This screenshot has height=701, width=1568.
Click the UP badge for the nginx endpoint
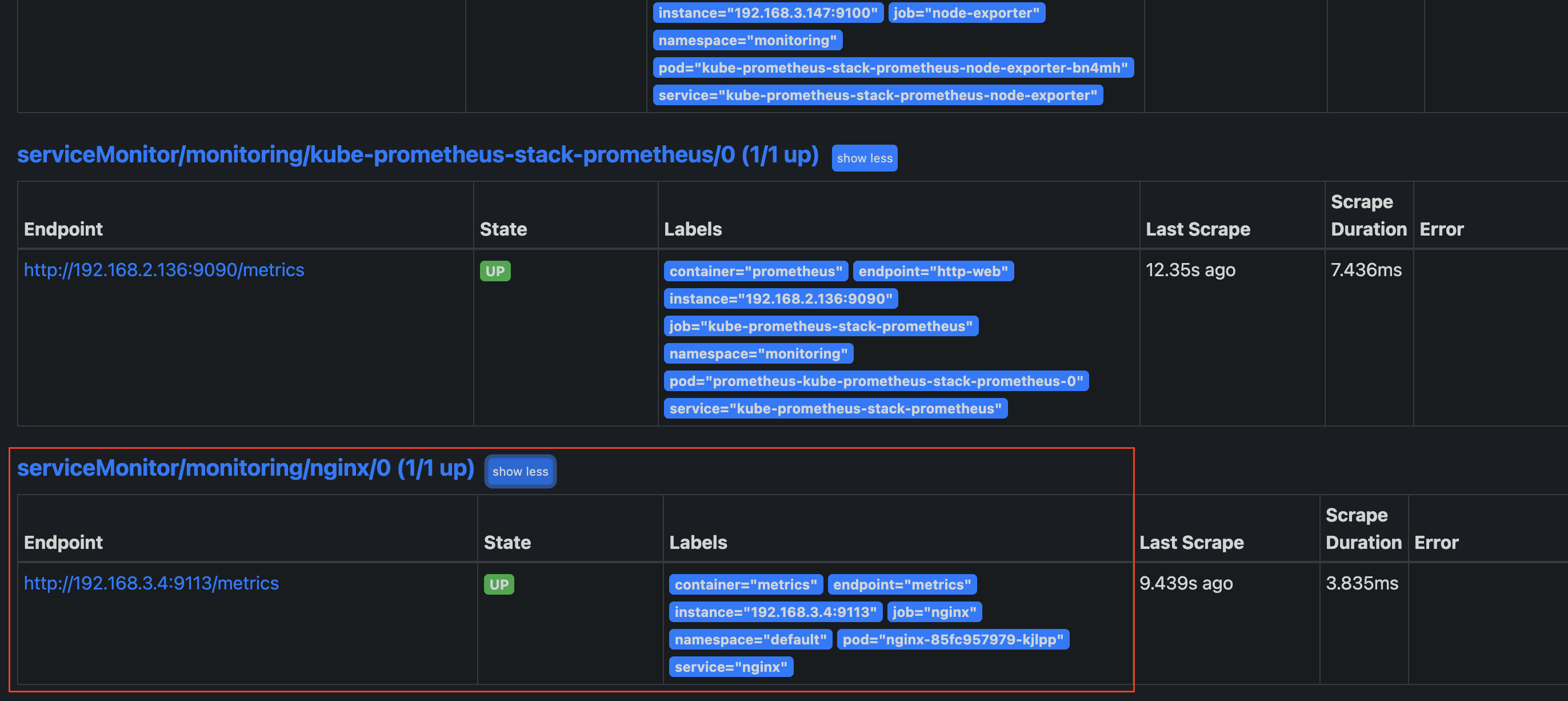(x=498, y=585)
